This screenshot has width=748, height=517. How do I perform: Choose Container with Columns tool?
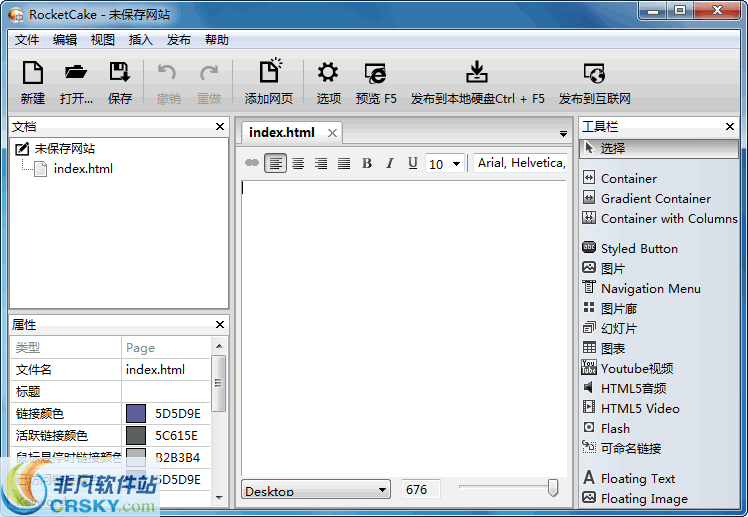[x=660, y=218]
